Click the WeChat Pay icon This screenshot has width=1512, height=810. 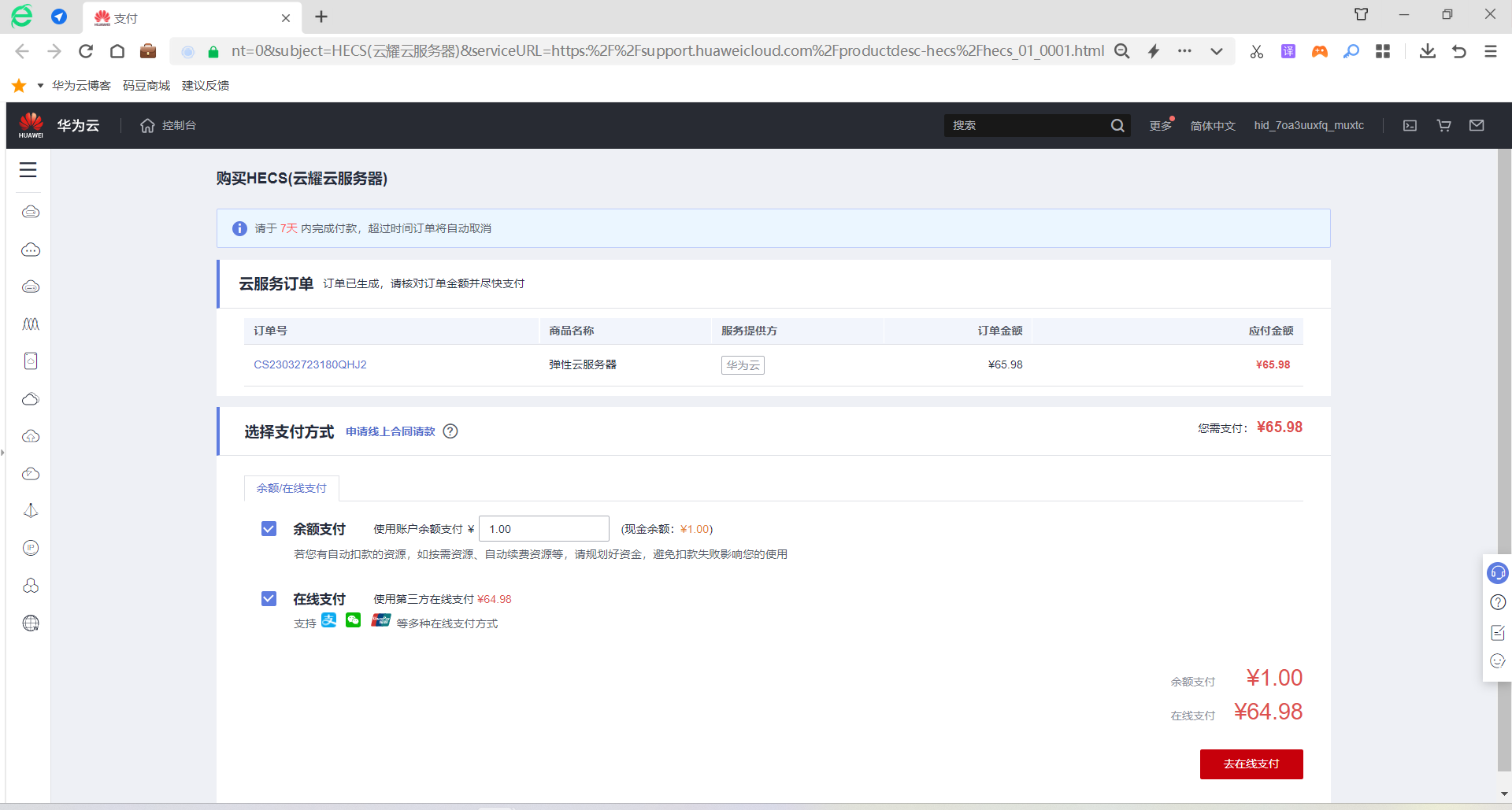pyautogui.click(x=354, y=620)
